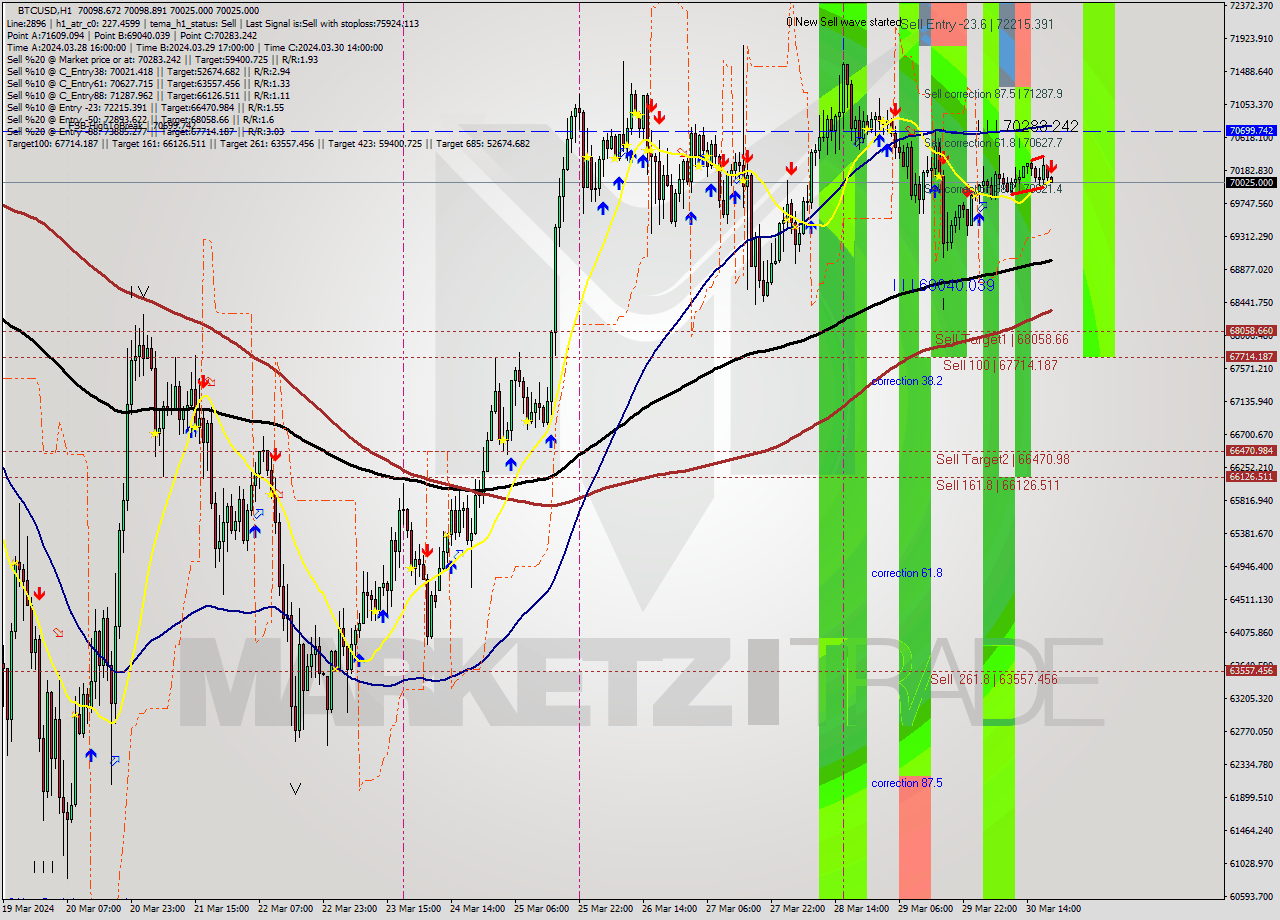Select the 'Sell Target2 | 66470.98' label
1280x920 pixels.
pos(1003,459)
